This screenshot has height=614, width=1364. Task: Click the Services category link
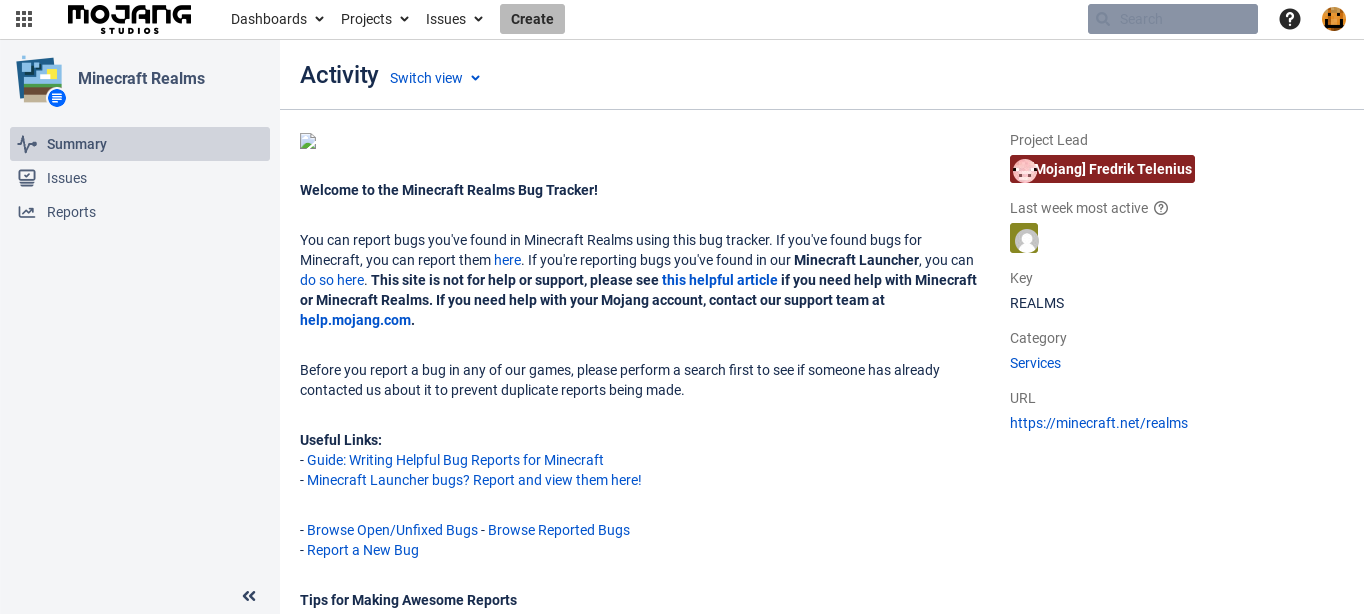click(x=1035, y=363)
